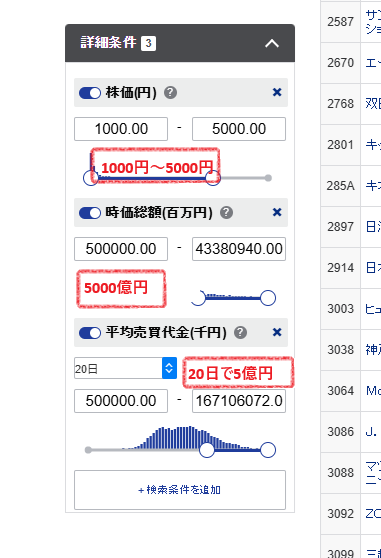Click the 時価総額 right slider handle
381x558 pixels.
click(x=268, y=298)
